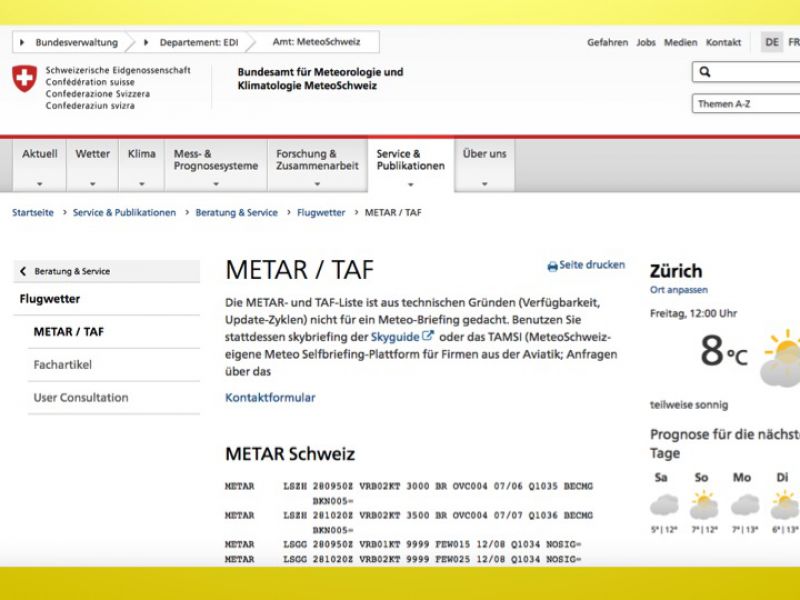Switch language to DE

(x=772, y=42)
